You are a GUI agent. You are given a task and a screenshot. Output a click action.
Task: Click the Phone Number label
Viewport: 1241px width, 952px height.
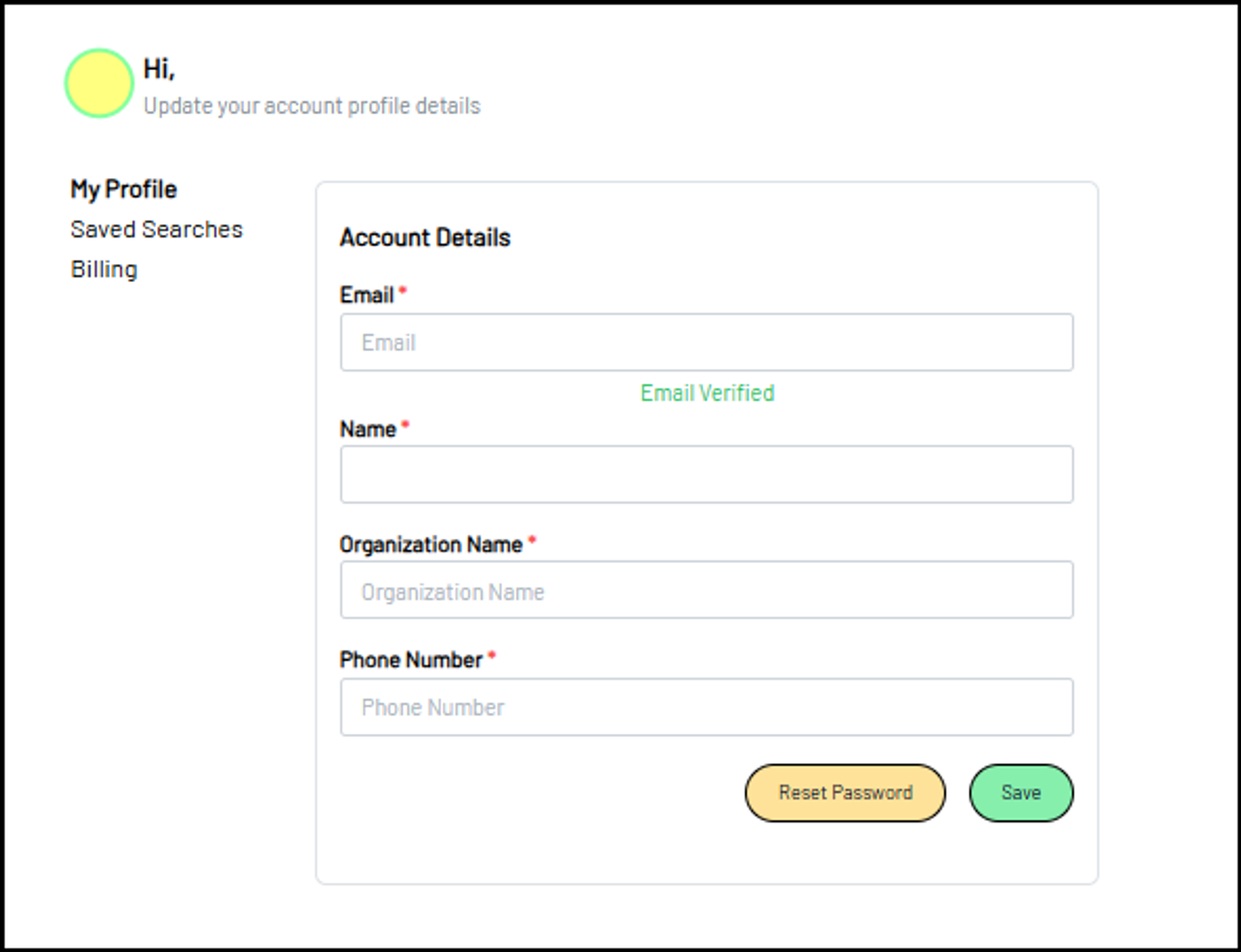pyautogui.click(x=411, y=659)
